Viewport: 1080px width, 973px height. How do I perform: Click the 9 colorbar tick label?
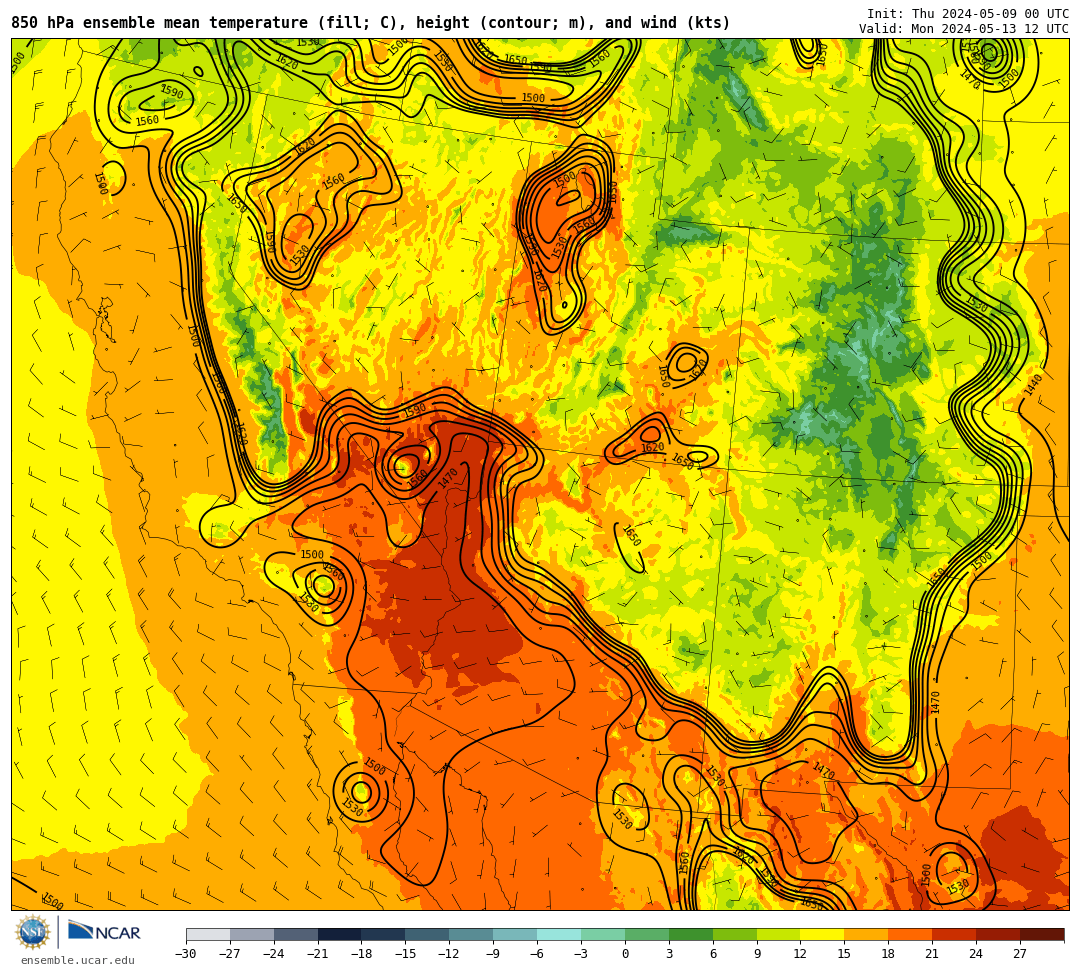click(x=757, y=954)
